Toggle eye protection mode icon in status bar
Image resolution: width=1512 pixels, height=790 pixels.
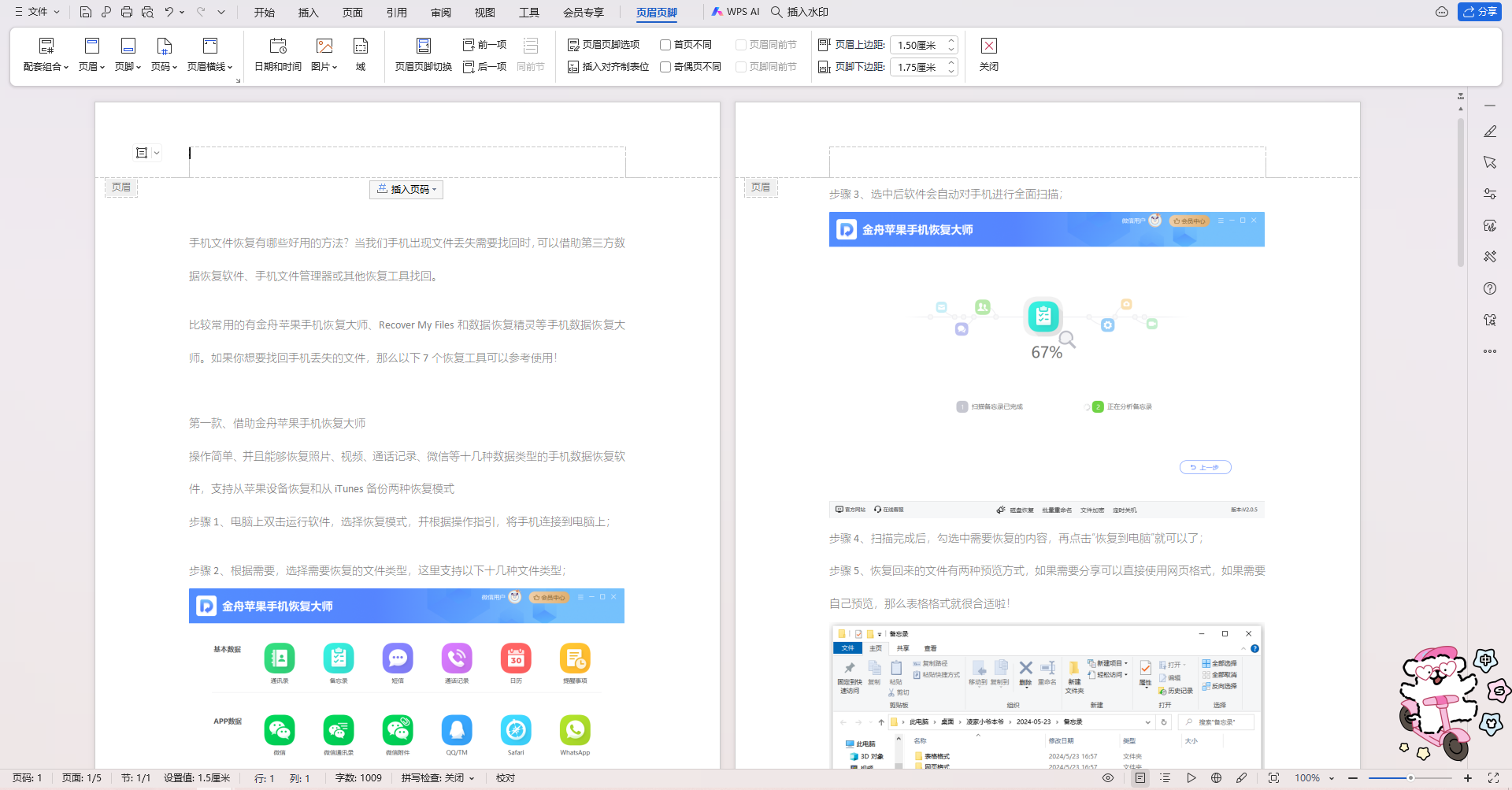(x=1108, y=778)
